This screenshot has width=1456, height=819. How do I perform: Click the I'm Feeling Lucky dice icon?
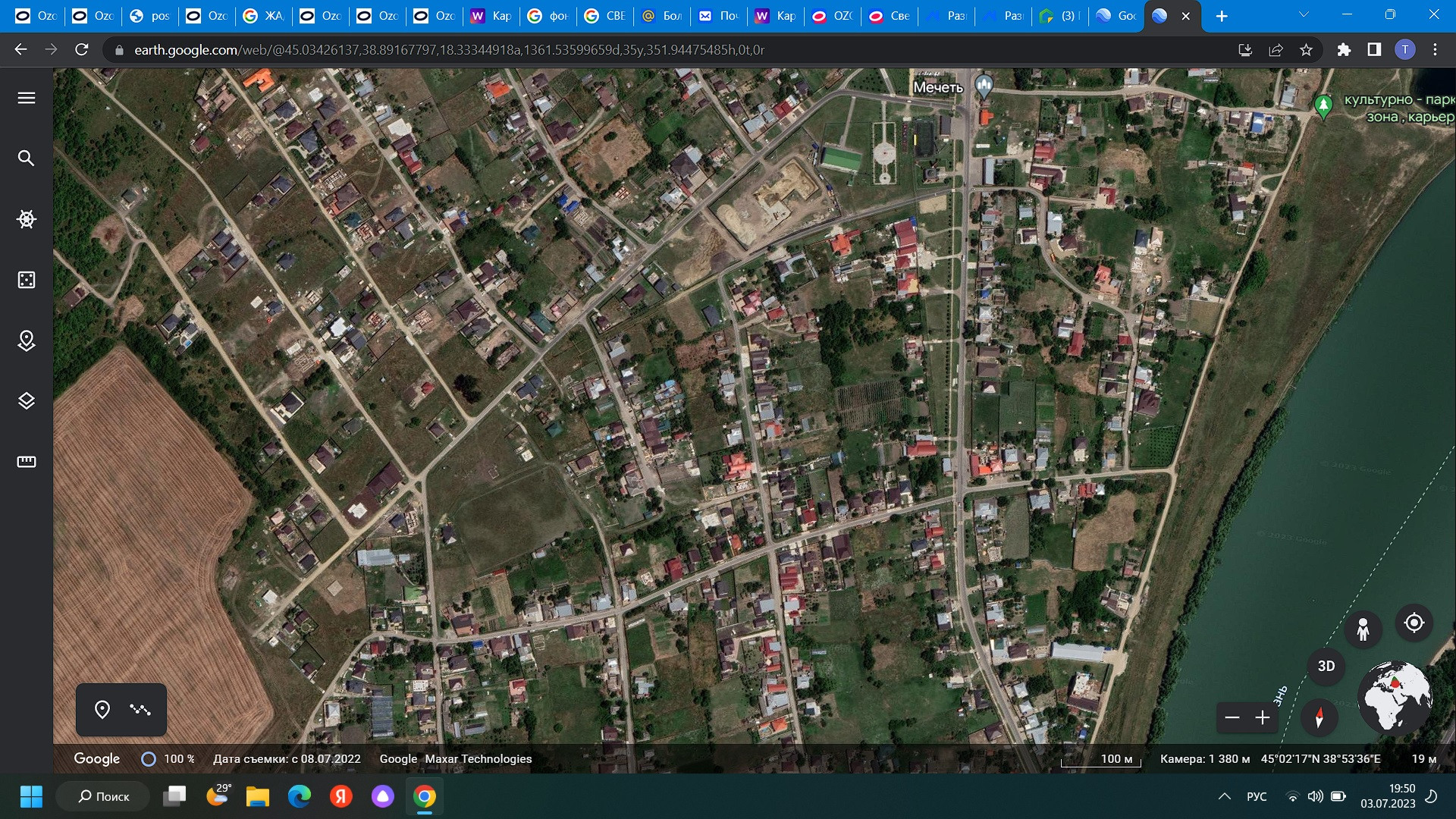click(x=27, y=280)
